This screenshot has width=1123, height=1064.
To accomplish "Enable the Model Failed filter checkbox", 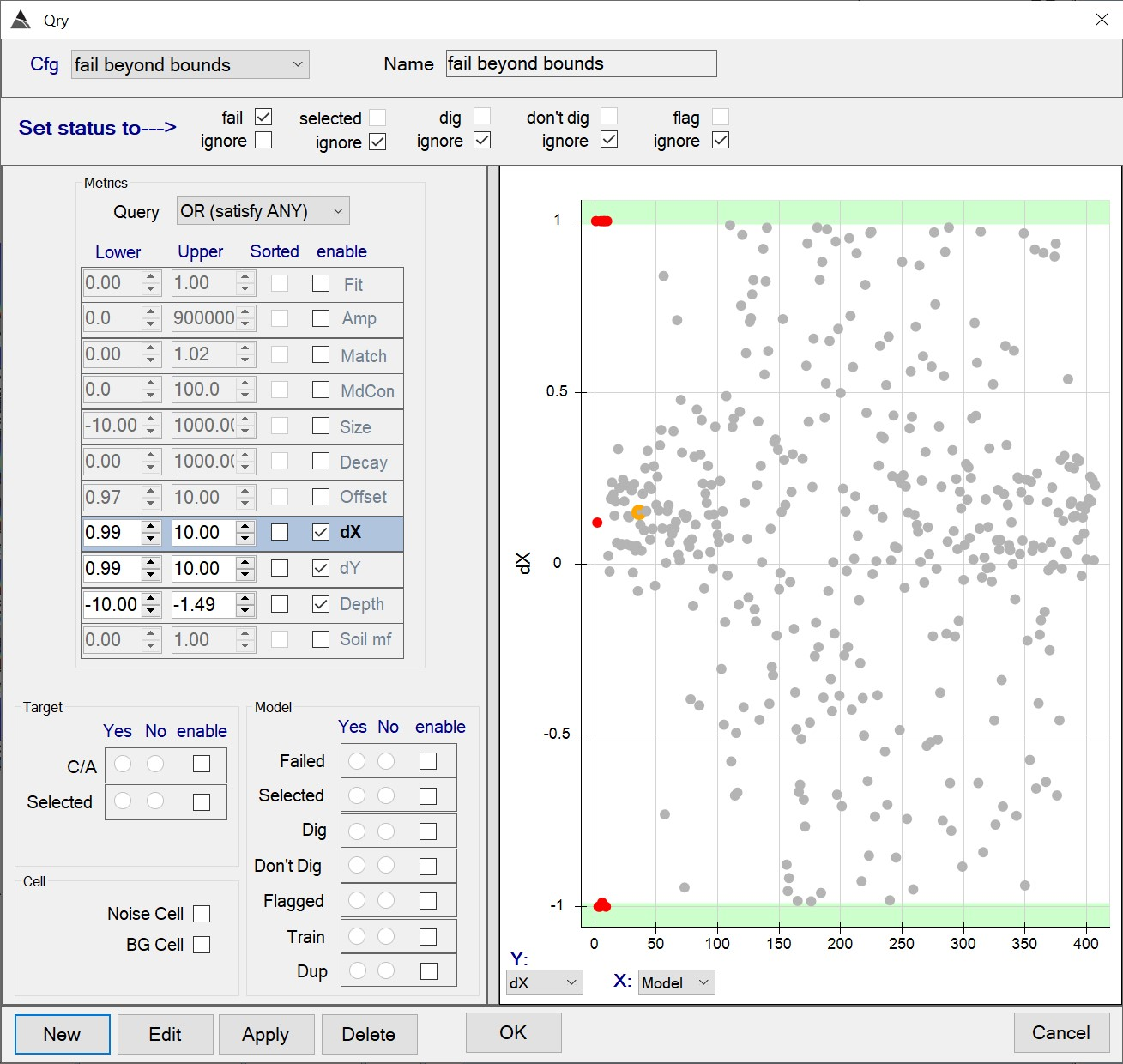I will point(428,761).
